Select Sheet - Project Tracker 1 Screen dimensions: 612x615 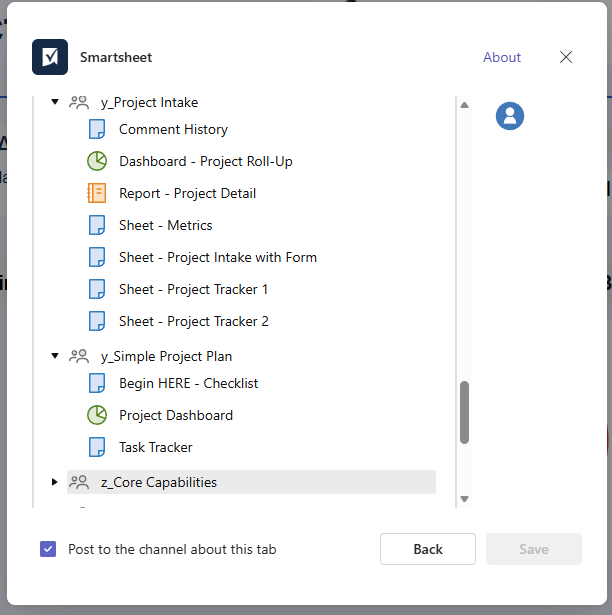(x=193, y=289)
